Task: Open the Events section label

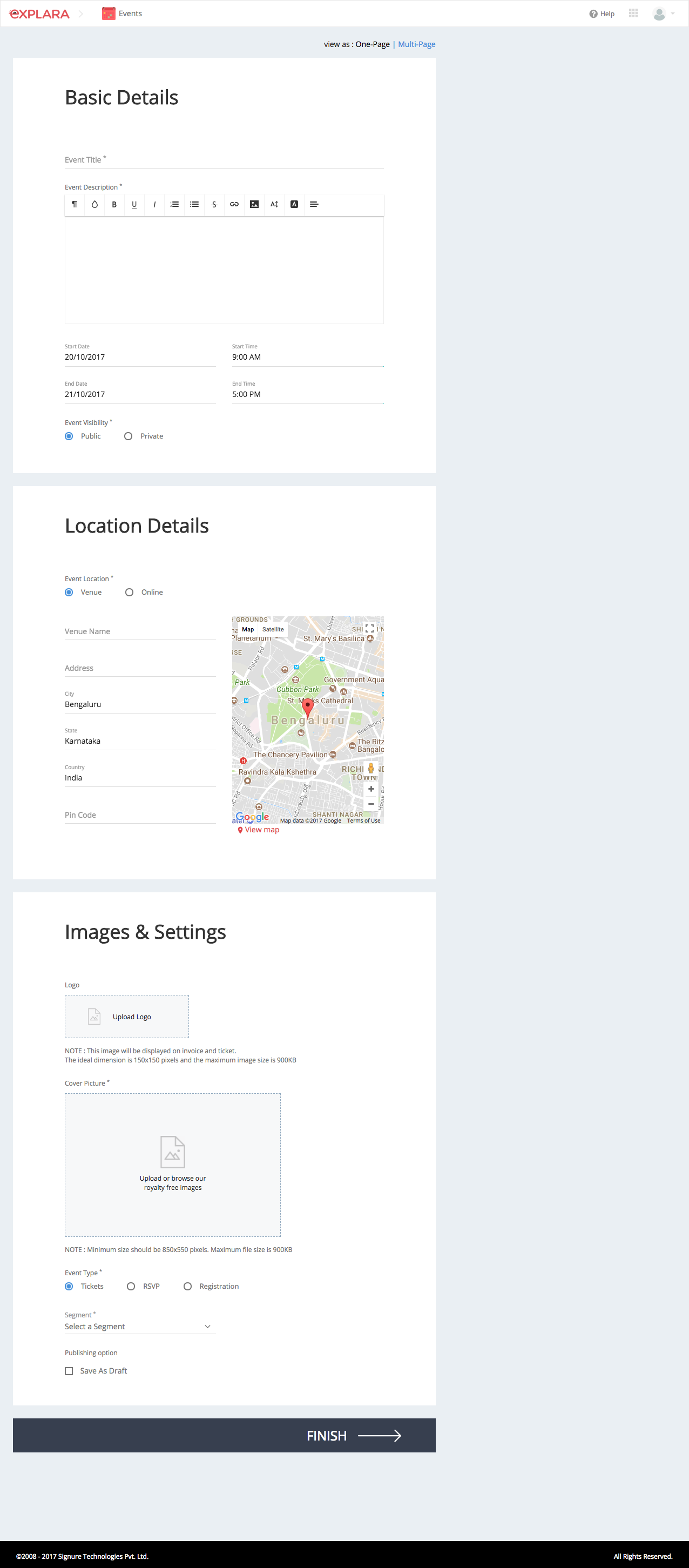Action: click(130, 14)
